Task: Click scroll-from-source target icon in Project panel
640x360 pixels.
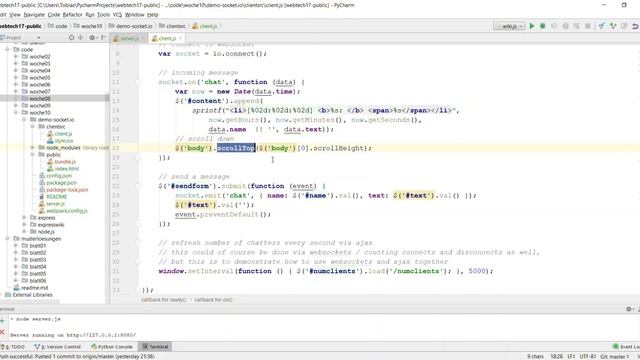Action: point(71,38)
